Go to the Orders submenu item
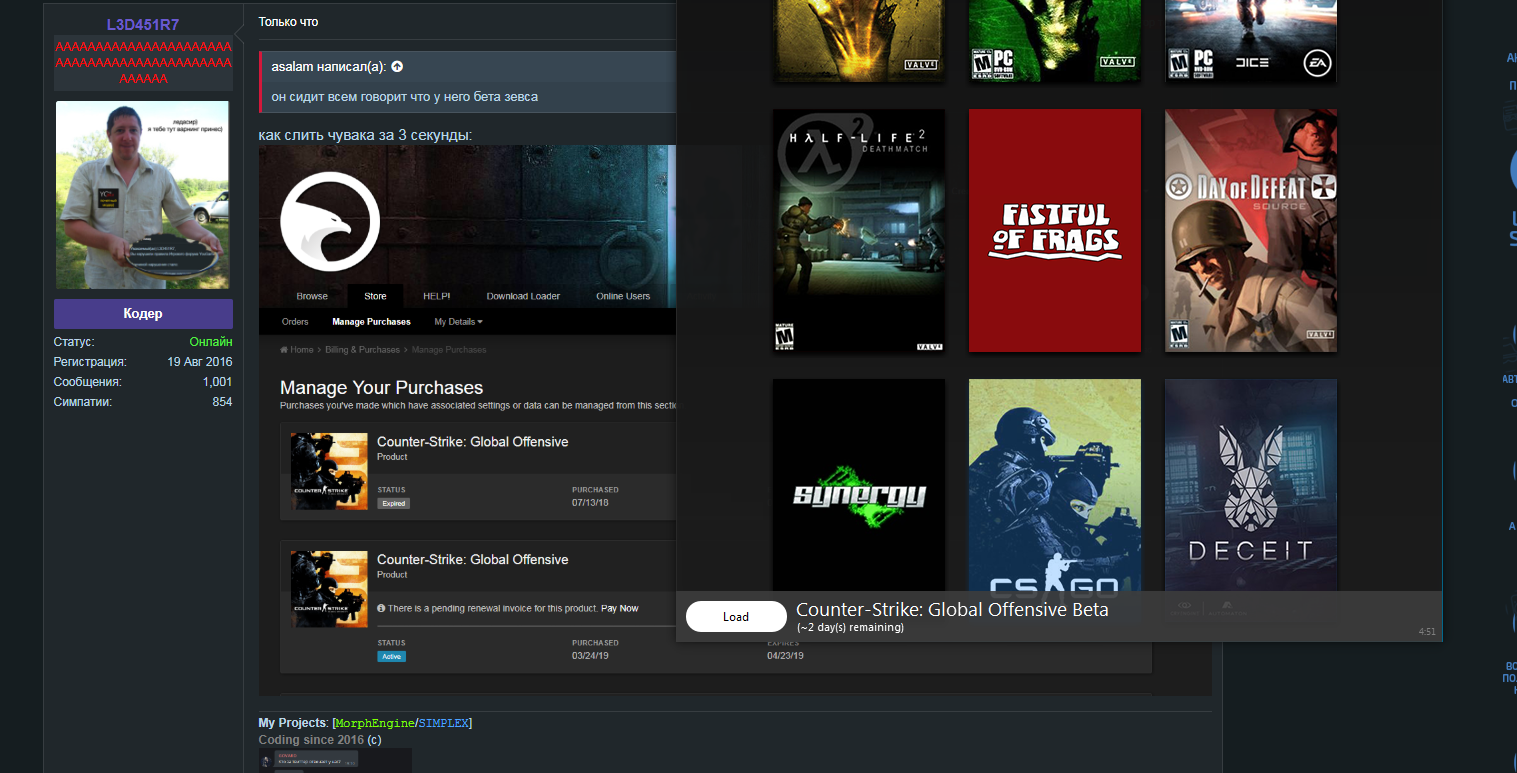The width and height of the screenshot is (1517, 773). point(295,322)
